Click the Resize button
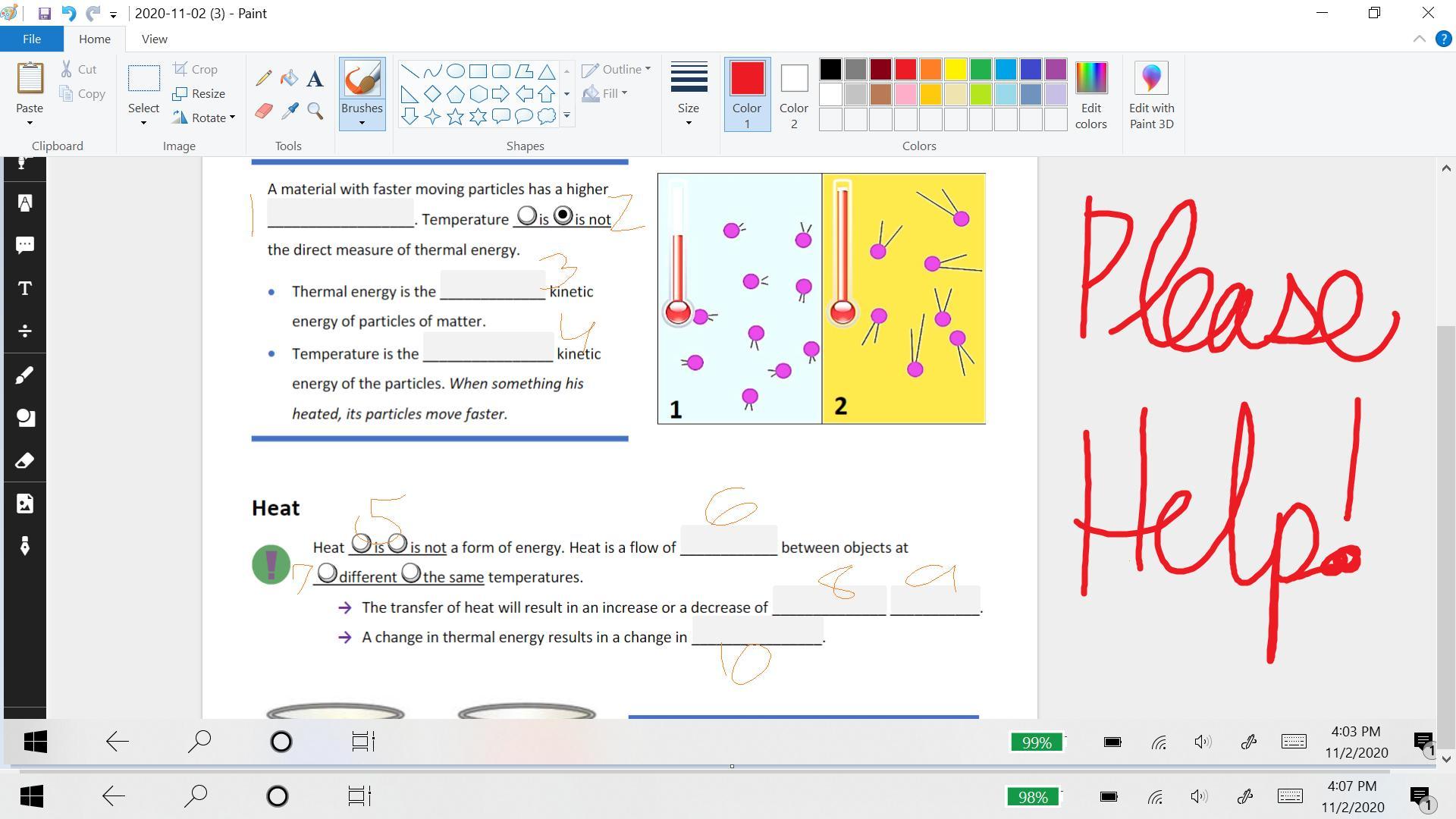 click(x=199, y=93)
